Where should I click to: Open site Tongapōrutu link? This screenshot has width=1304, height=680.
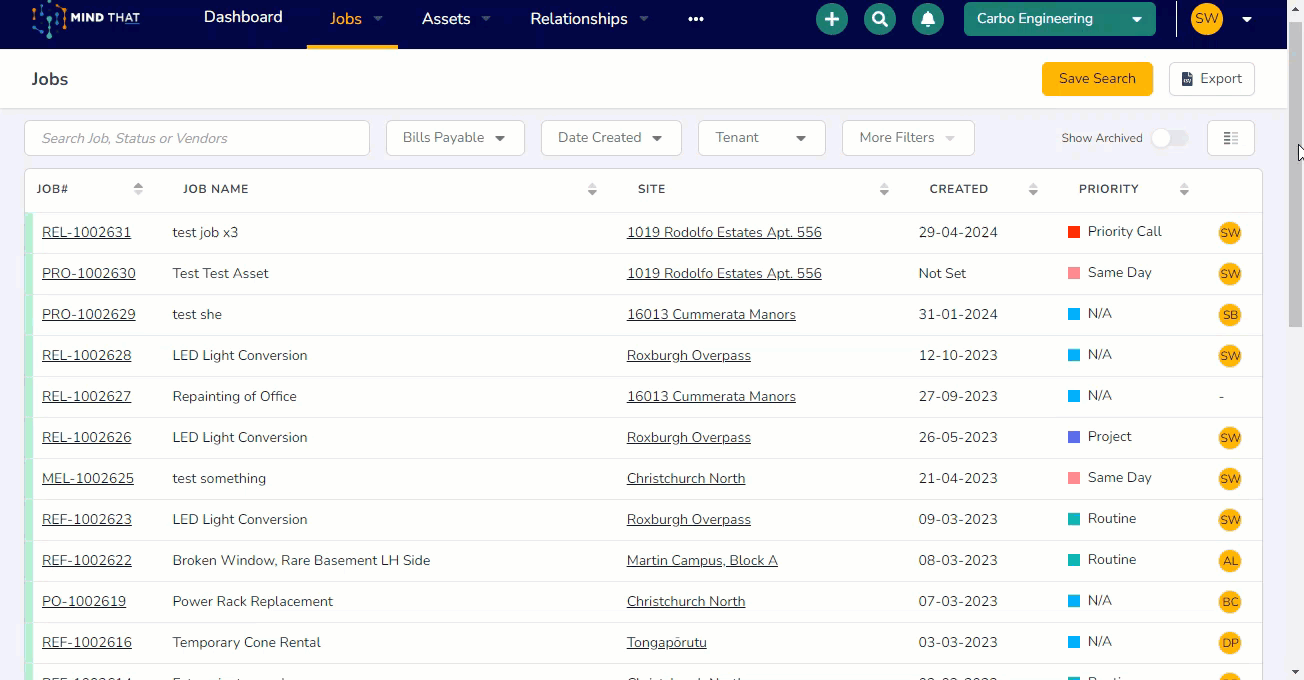pos(667,643)
